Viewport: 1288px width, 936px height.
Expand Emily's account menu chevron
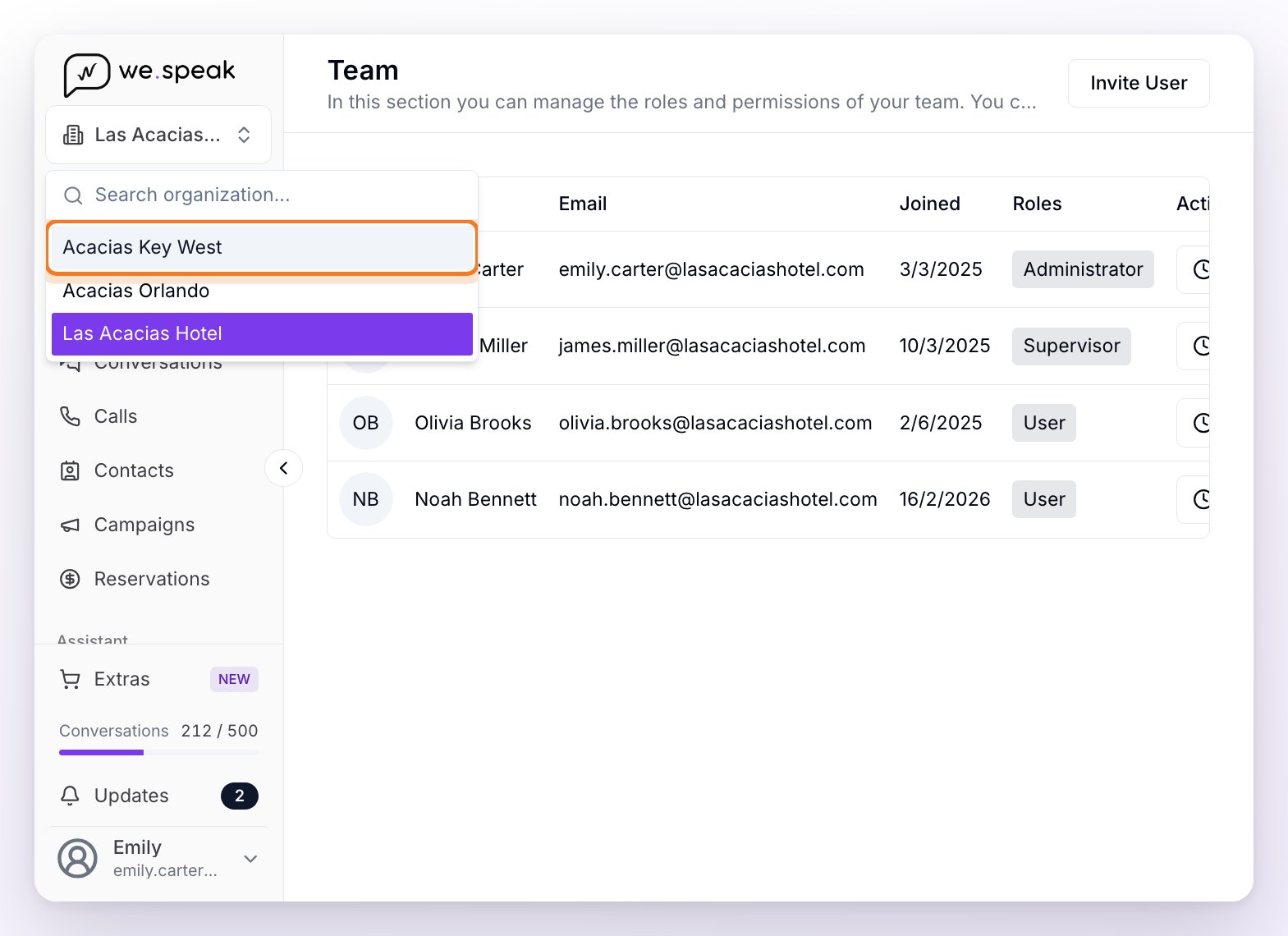251,859
